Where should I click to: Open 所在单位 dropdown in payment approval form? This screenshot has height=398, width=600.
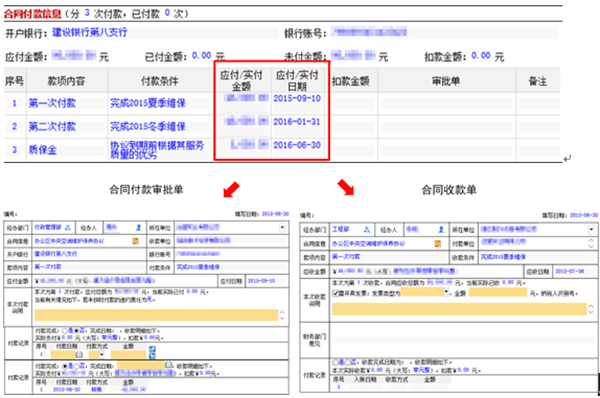coord(282,228)
